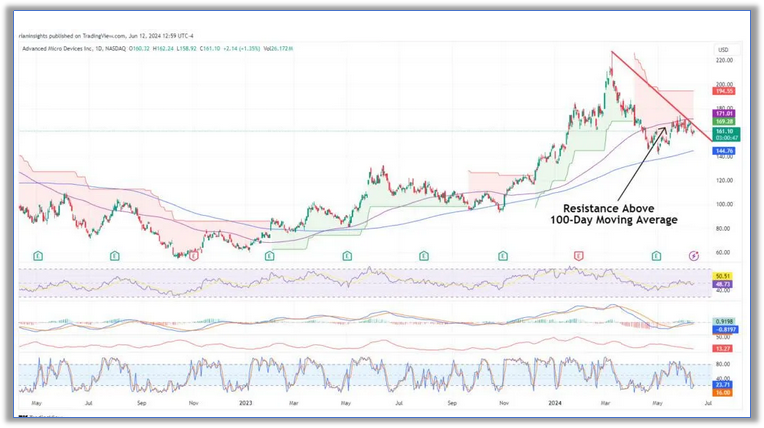This screenshot has height=428, width=764.
Task: Click the 60.00 price axis label
Action: tap(723, 253)
